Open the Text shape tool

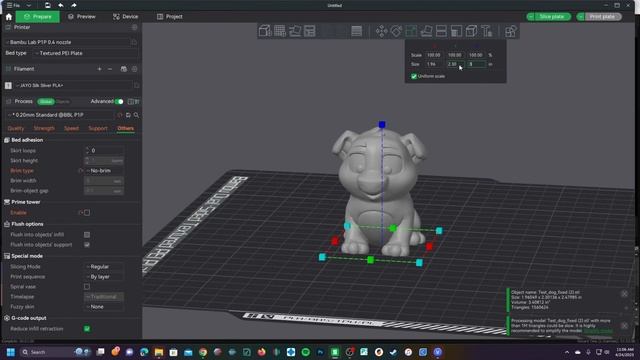[x=487, y=31]
